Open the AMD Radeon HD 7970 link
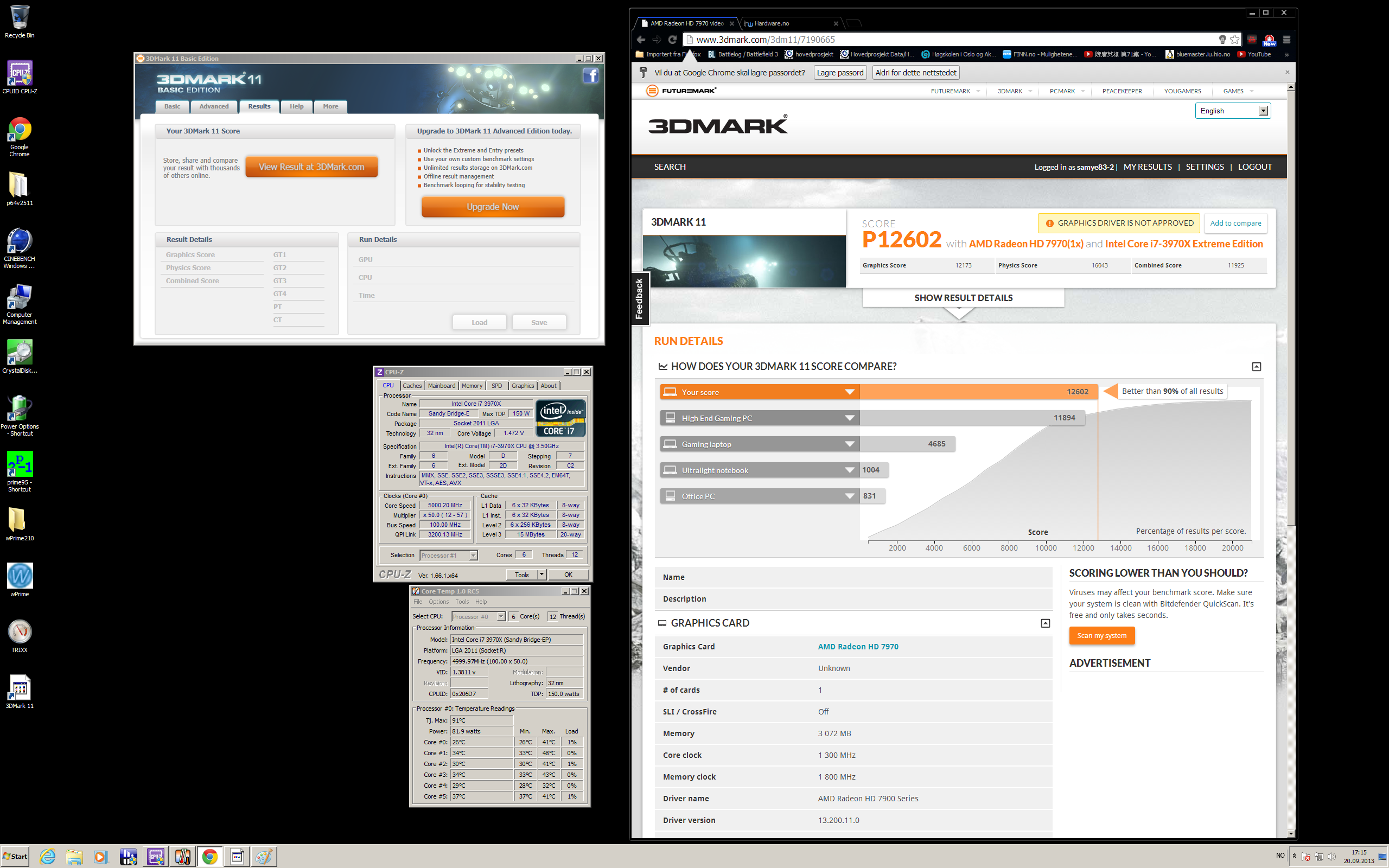Viewport: 1389px width, 868px height. click(858, 647)
